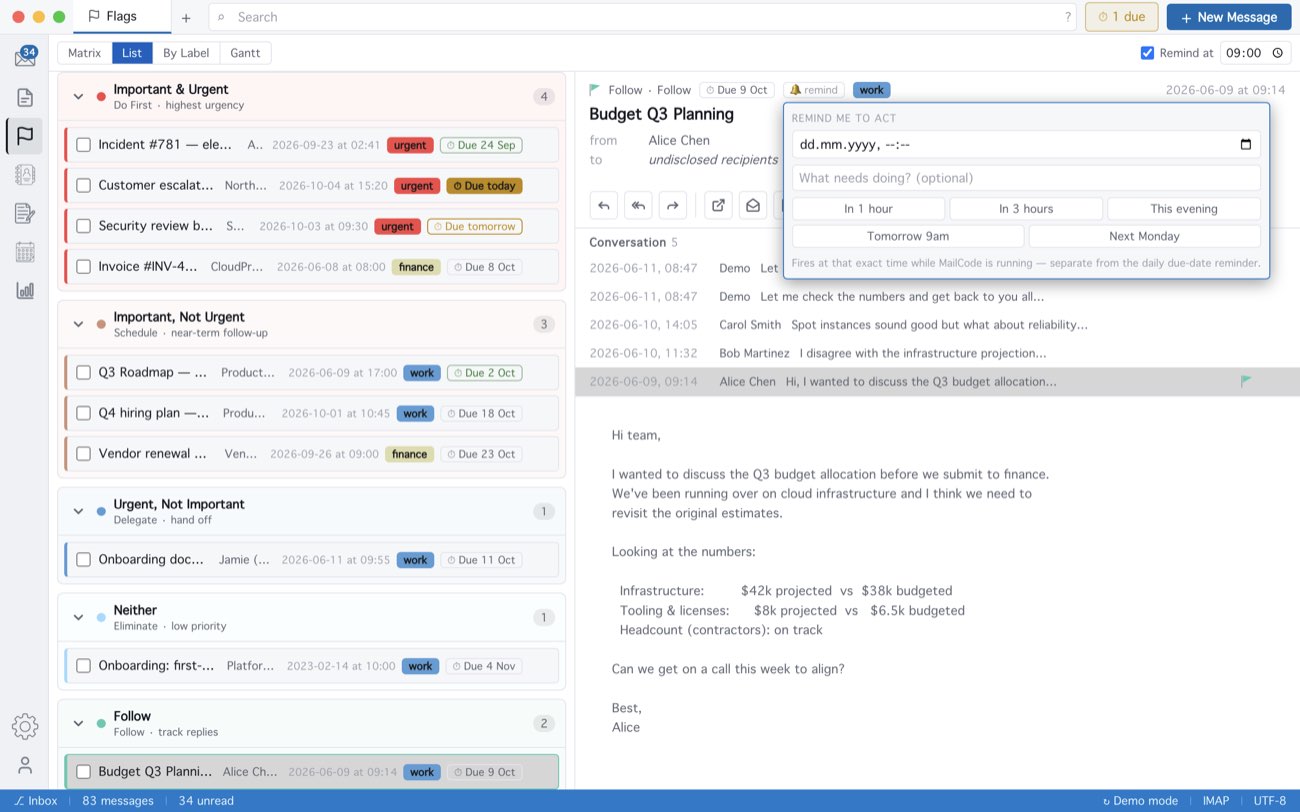Reply all with the double-arrow icon
This screenshot has width=1300, height=812.
coord(638,205)
